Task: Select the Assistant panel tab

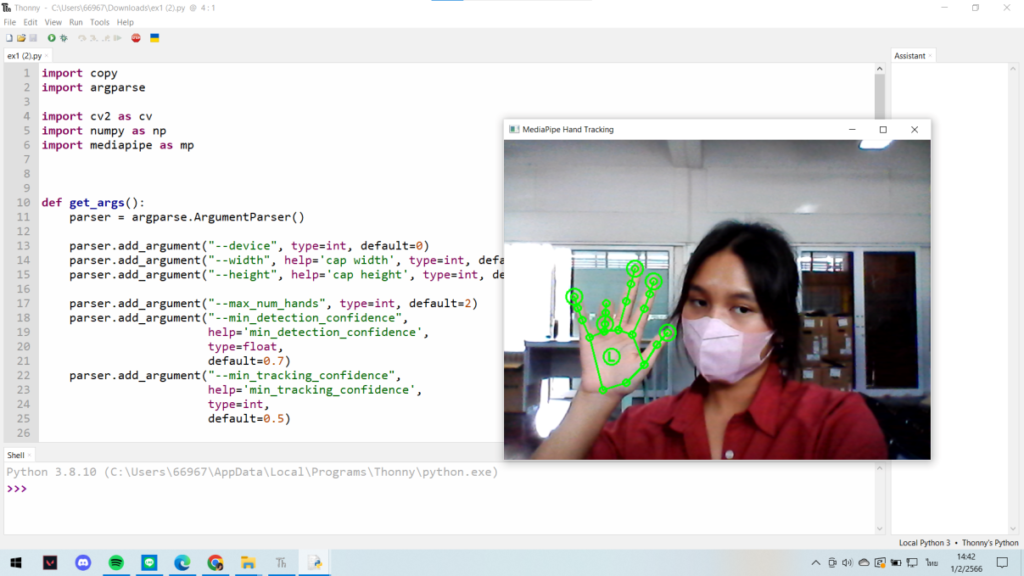Action: coord(910,56)
